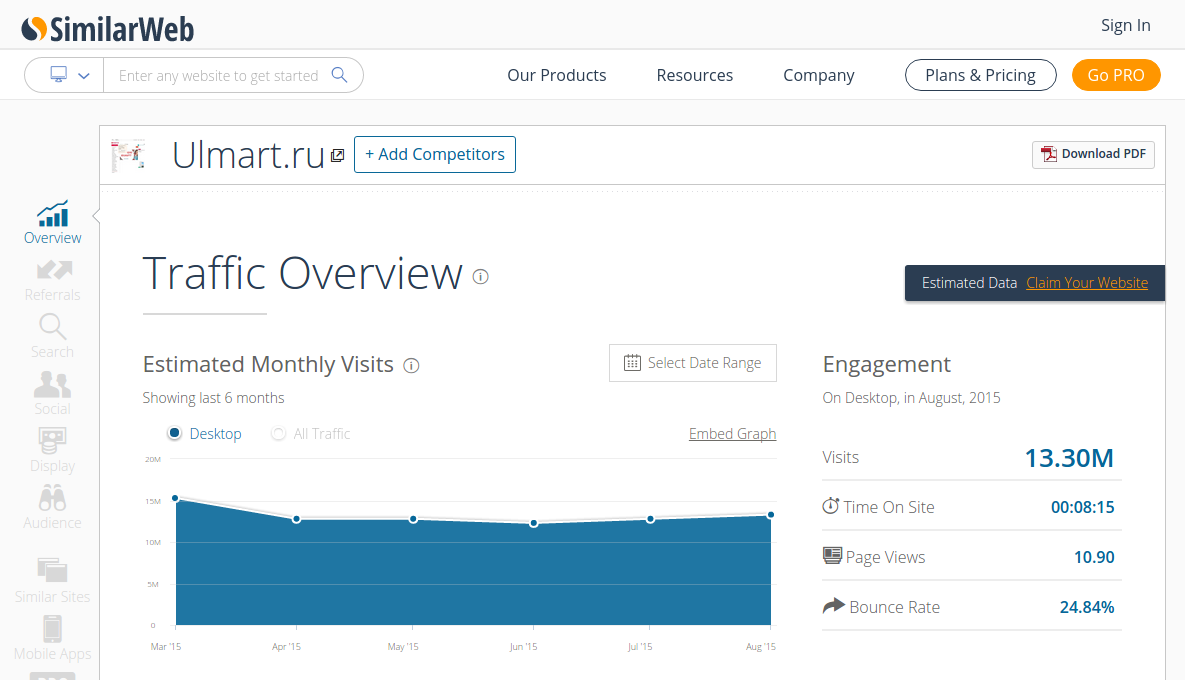Expand the device type dropdown arrow
This screenshot has height=680, width=1185.
pos(84,76)
